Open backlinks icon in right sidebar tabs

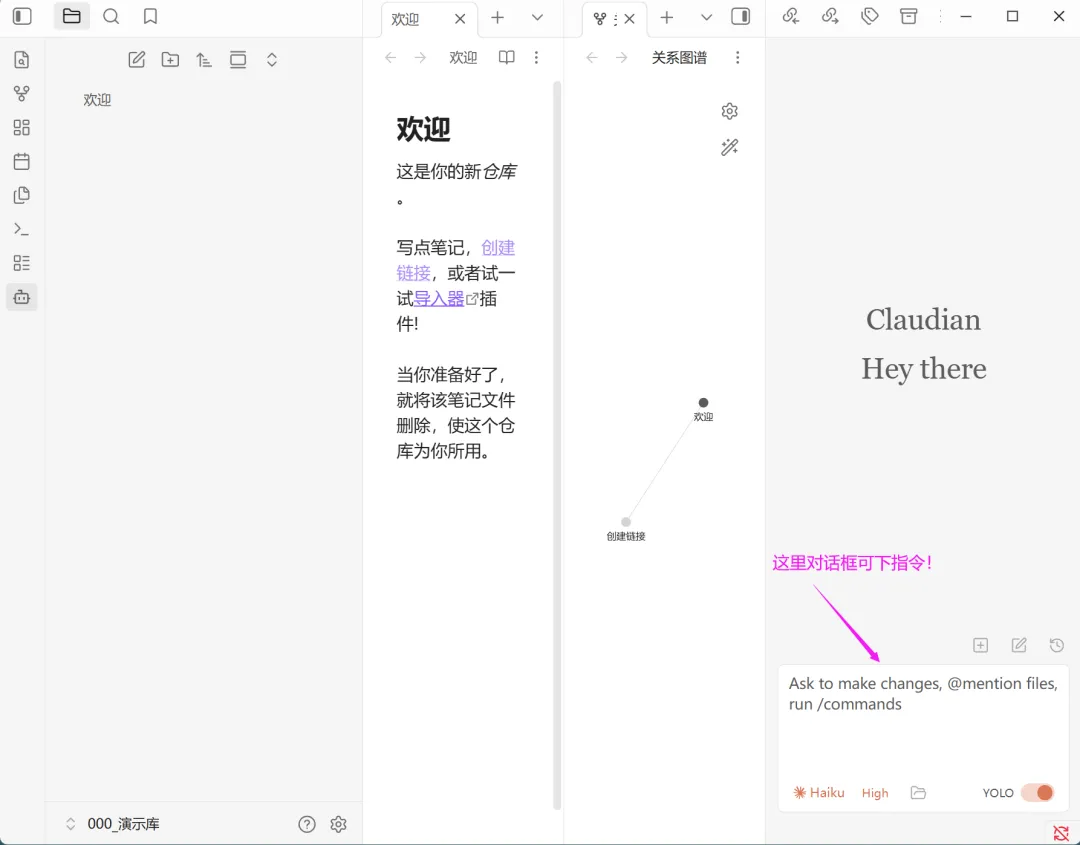click(791, 16)
